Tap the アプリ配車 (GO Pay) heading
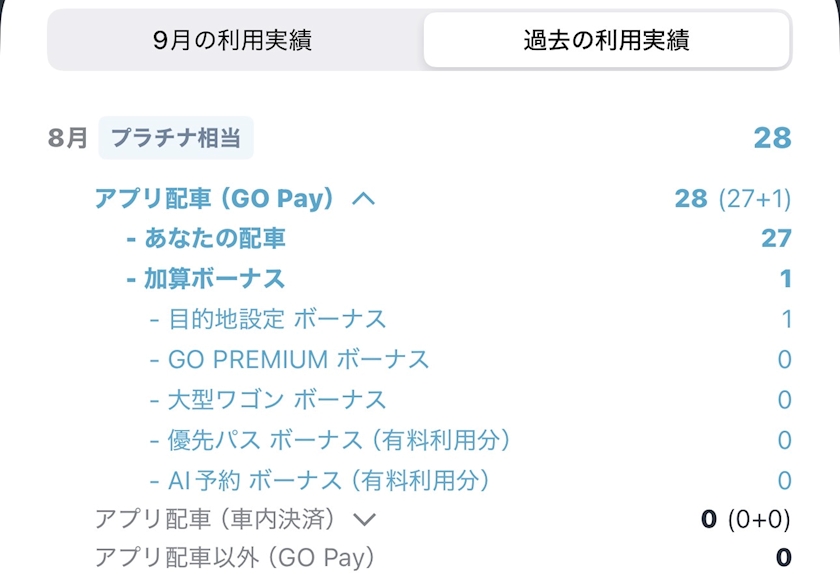 (x=214, y=198)
